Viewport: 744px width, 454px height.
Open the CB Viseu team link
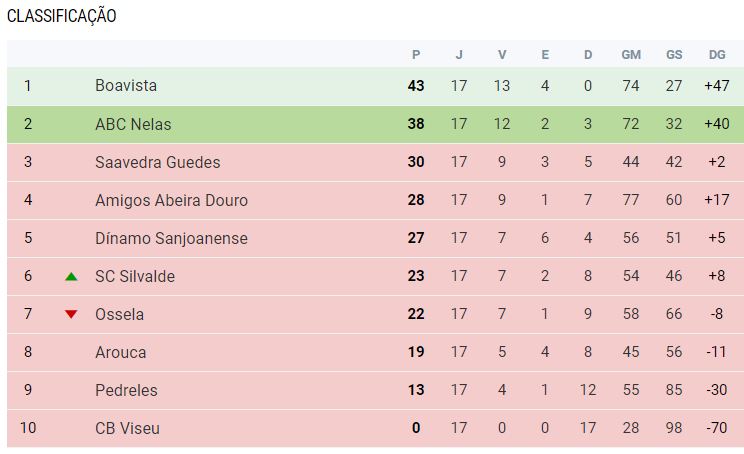tap(127, 428)
